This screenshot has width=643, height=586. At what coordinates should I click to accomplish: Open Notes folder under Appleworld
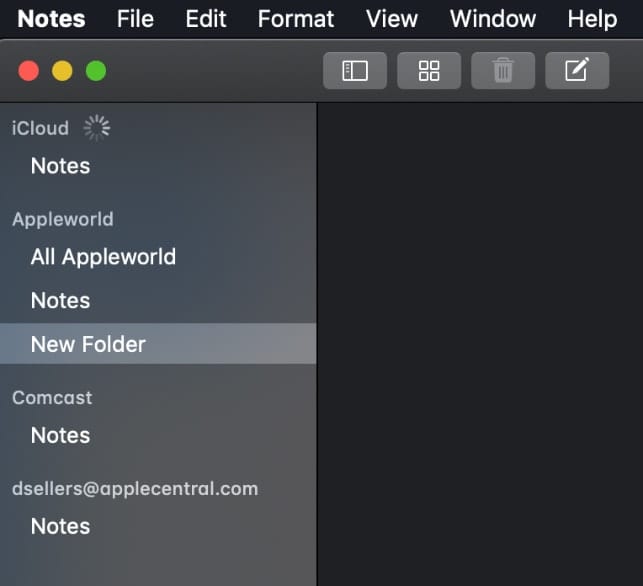click(x=60, y=301)
